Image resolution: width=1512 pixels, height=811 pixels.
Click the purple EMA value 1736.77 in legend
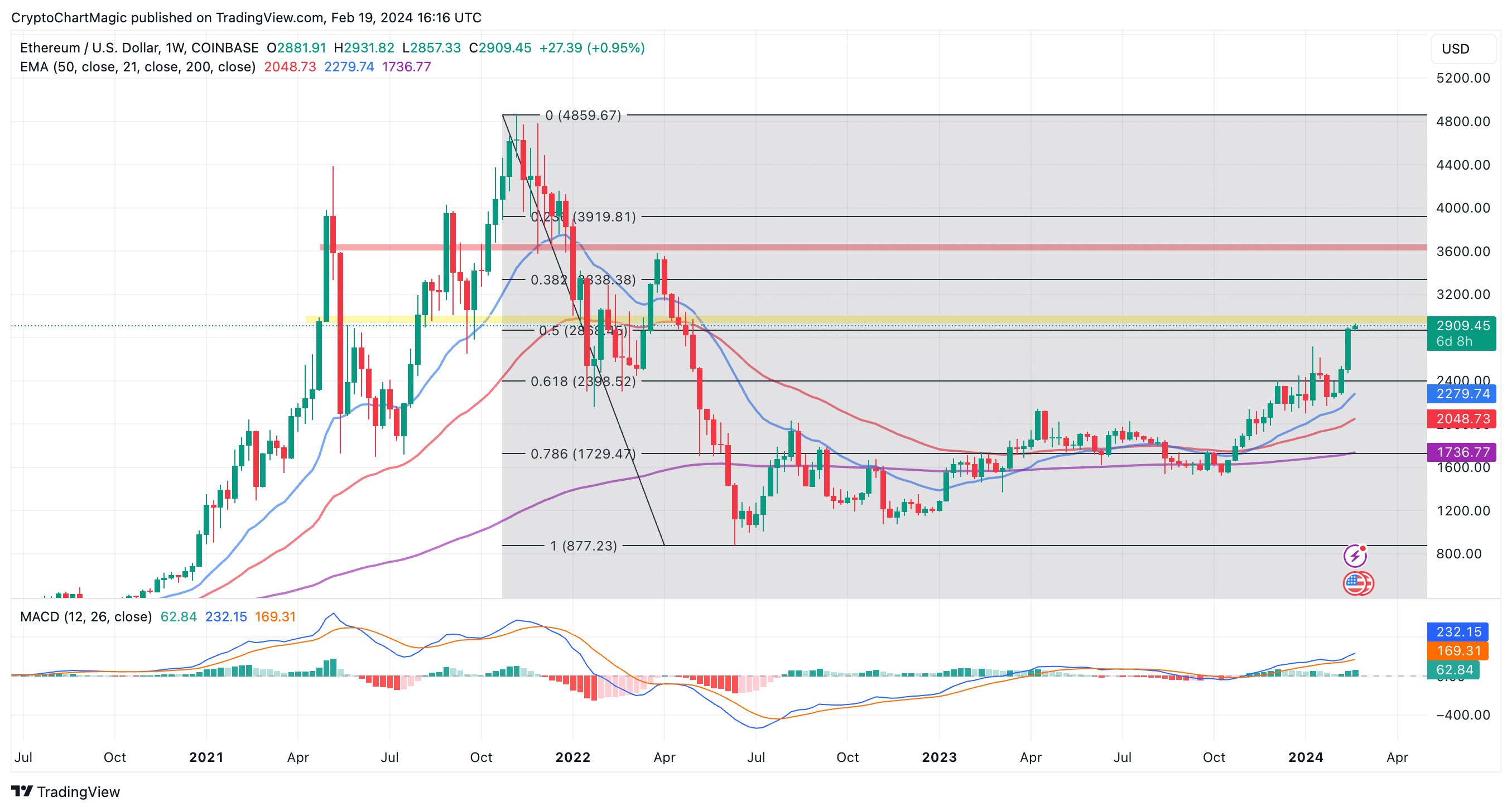[406, 67]
